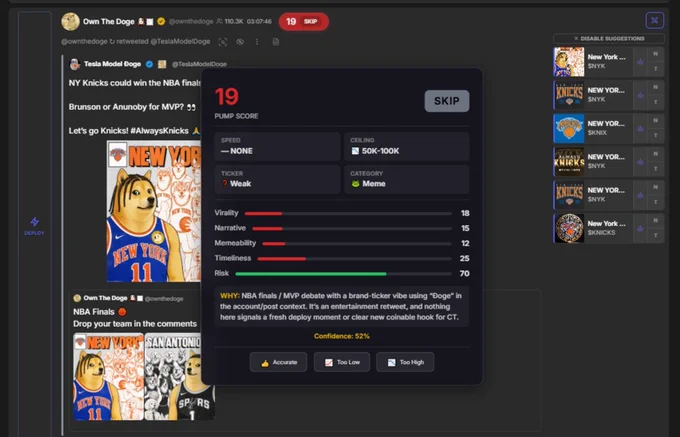Click the N button on the Always Knicks $NYK suggestion

(x=655, y=154)
